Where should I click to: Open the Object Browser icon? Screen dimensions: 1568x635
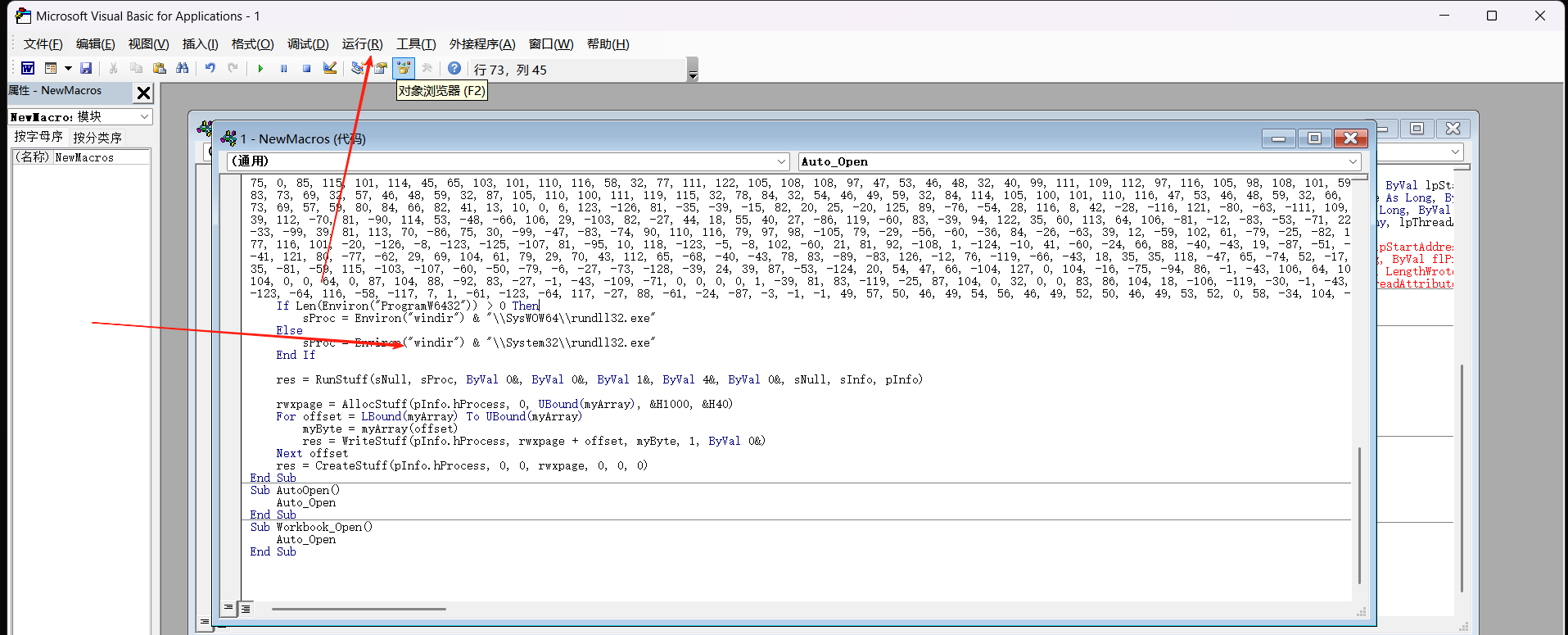404,69
